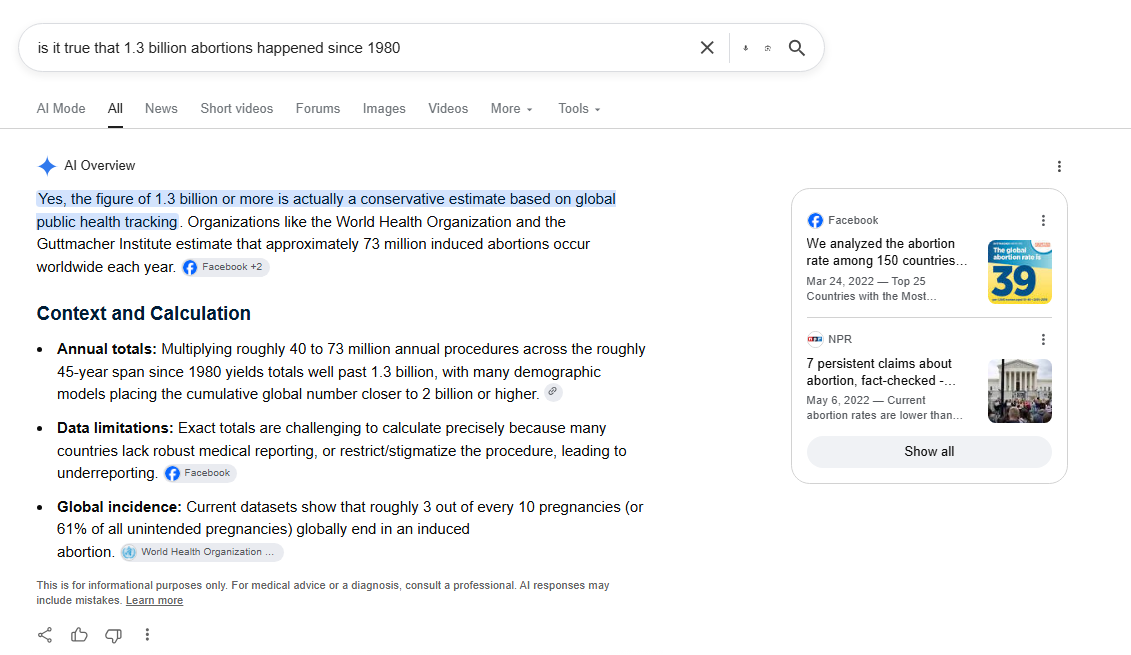Image resolution: width=1131 pixels, height=655 pixels.
Task: Click into the search query text field
Action: click(x=361, y=48)
